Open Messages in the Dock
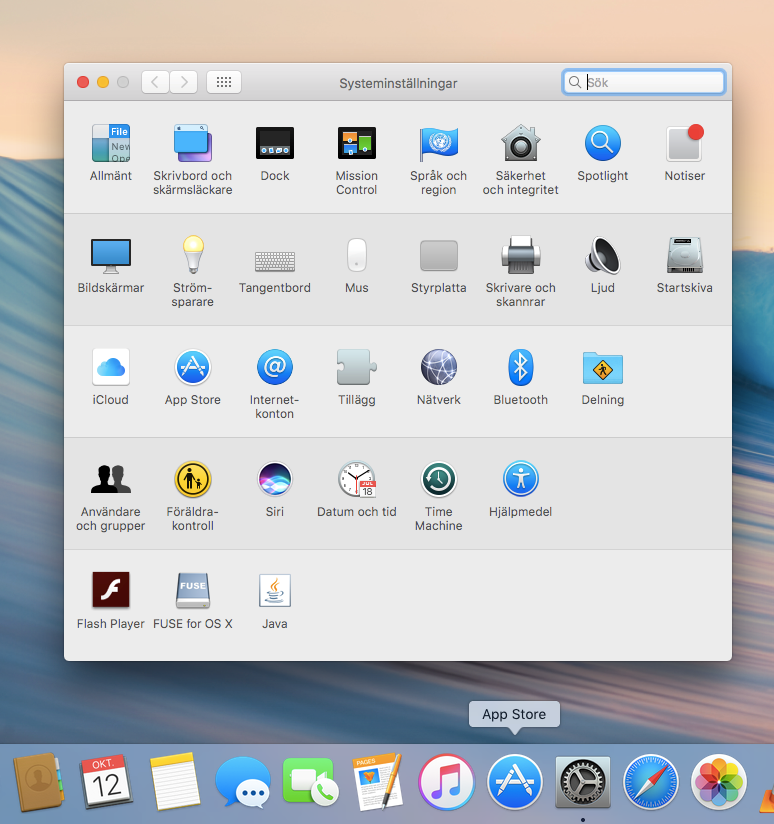This screenshot has height=824, width=774. pos(243,782)
